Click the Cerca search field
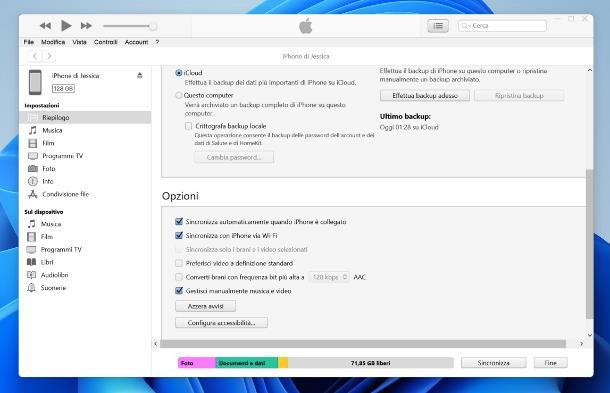Screen dimensions: 610x393 point(502,26)
